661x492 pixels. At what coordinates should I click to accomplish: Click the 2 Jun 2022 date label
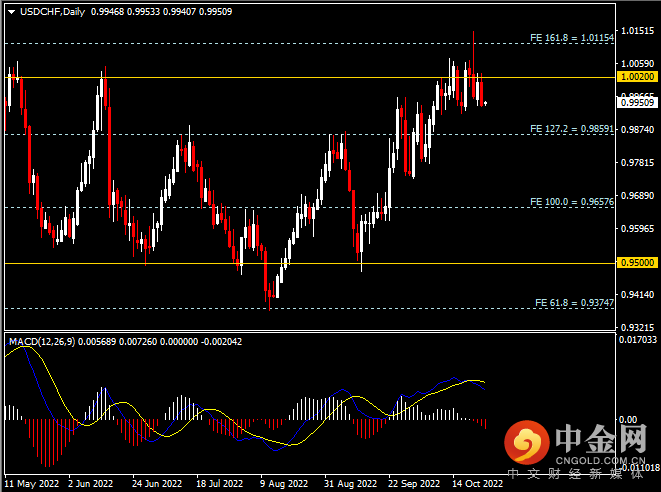(x=90, y=484)
